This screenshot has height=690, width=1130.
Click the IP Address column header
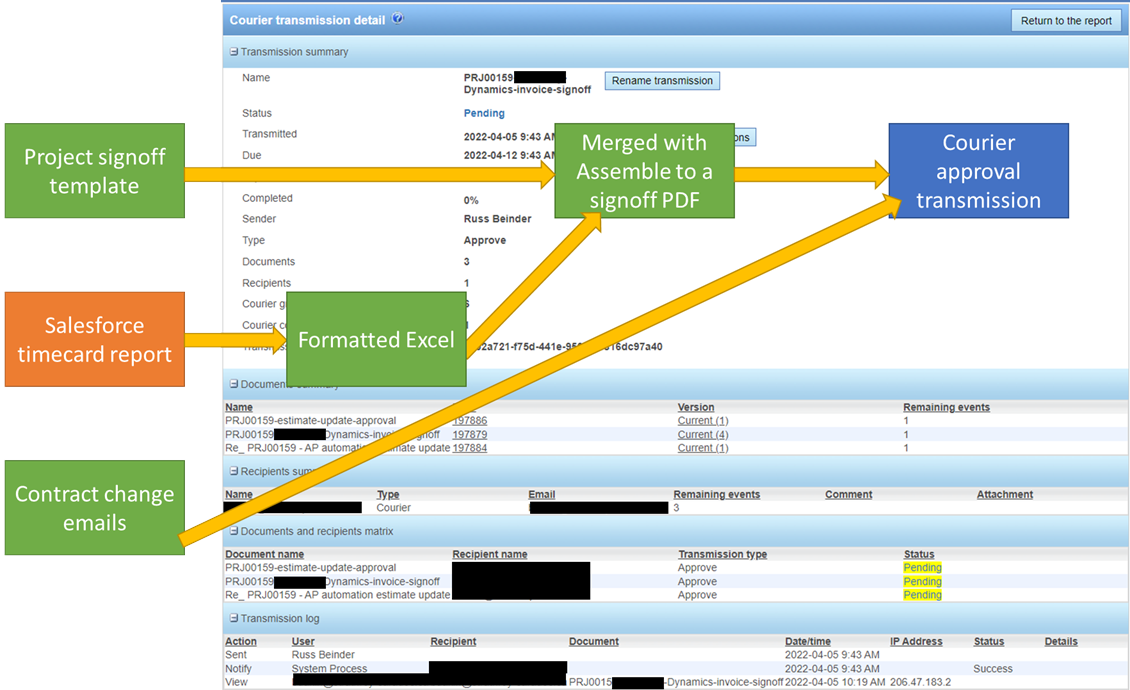click(x=916, y=641)
